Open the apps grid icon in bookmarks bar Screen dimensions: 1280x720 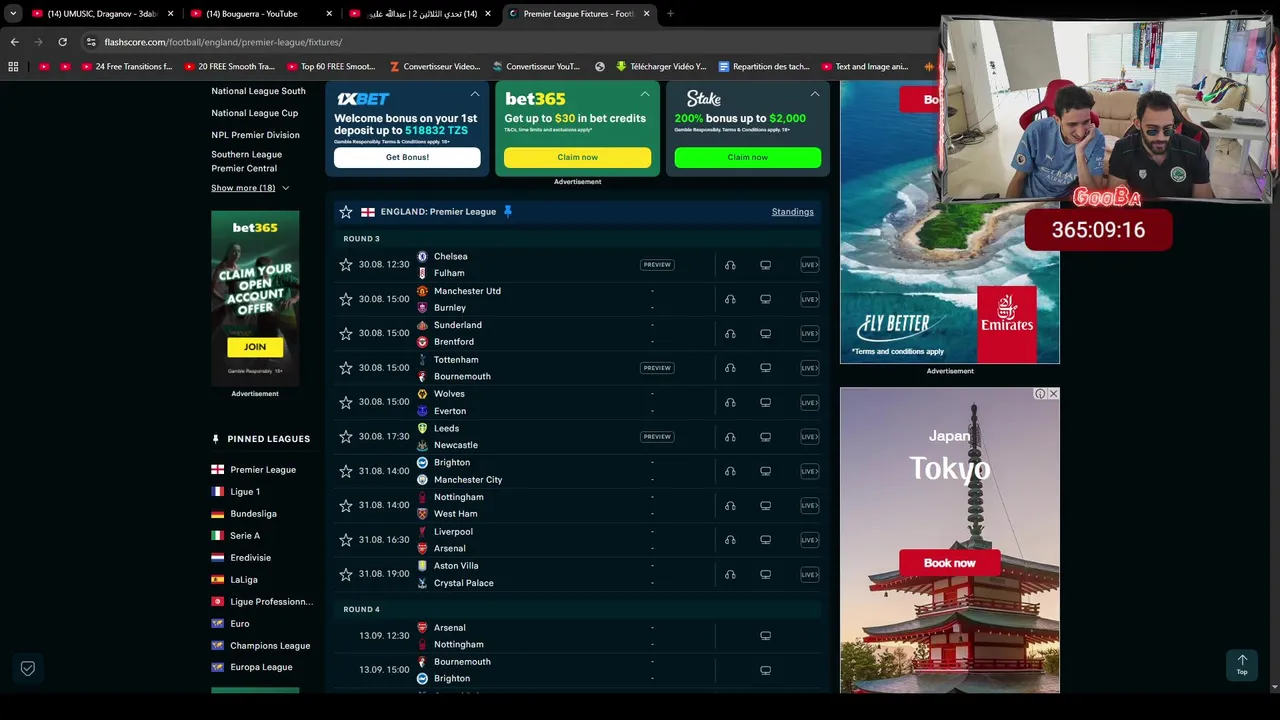(13, 67)
